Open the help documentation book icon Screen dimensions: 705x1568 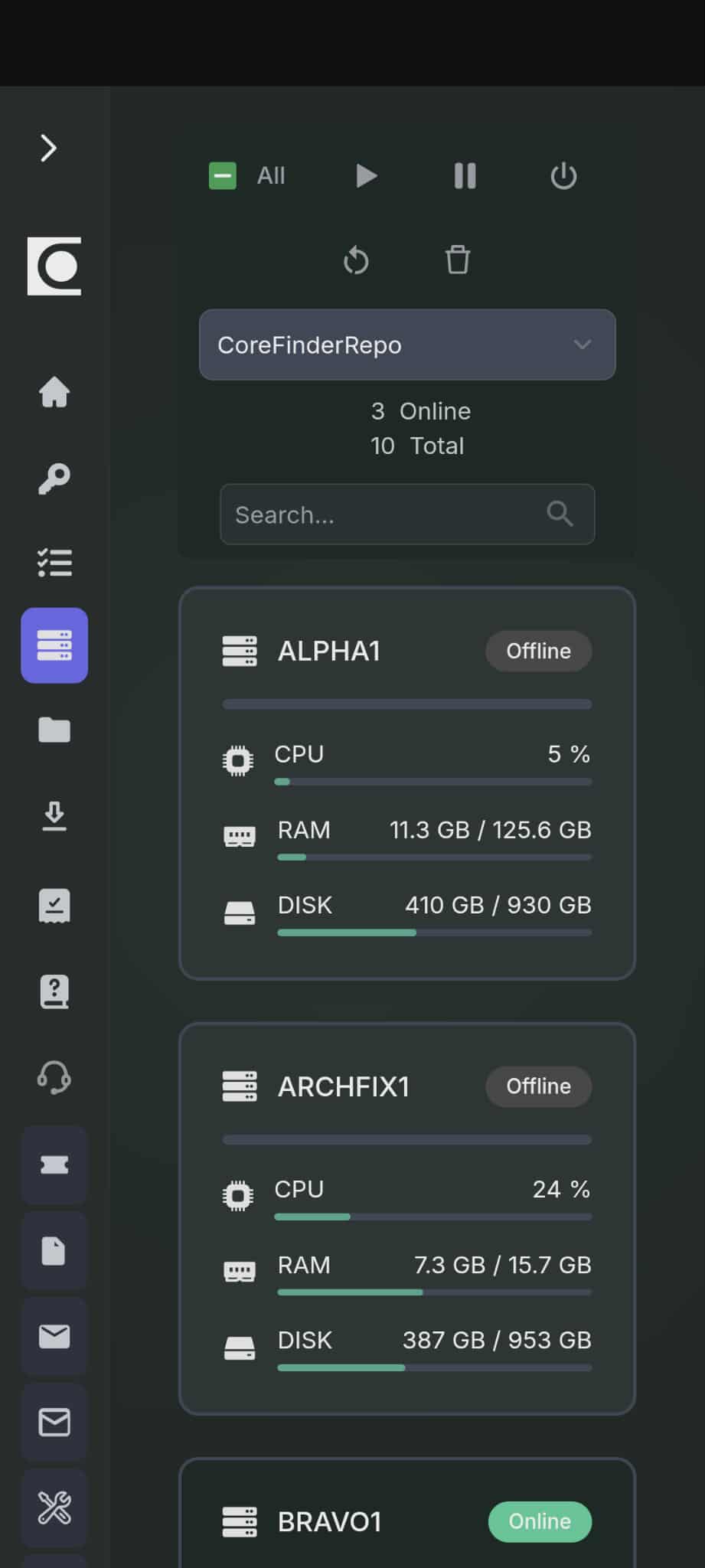click(54, 991)
